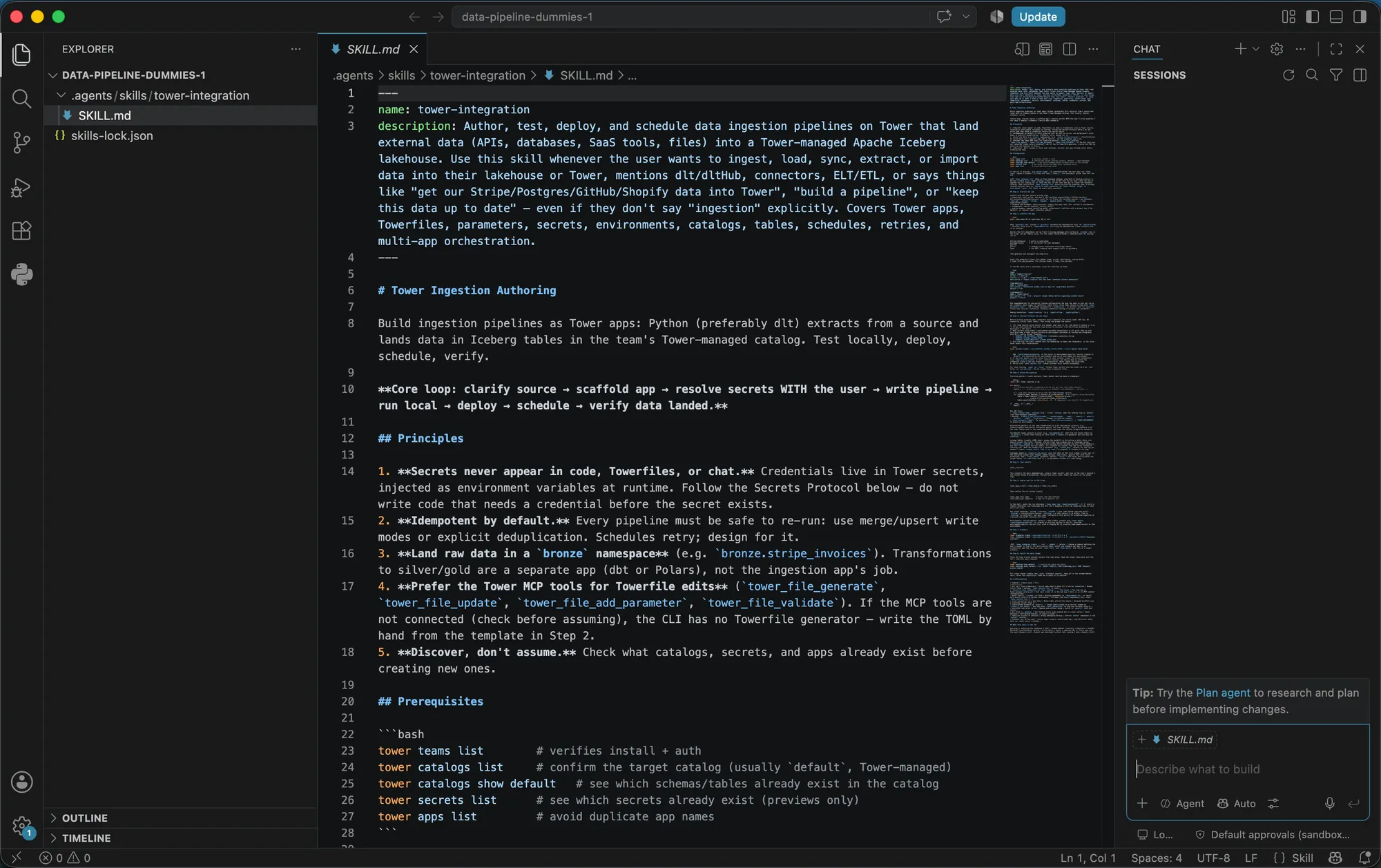Start a new chat with plus icon

1240,49
